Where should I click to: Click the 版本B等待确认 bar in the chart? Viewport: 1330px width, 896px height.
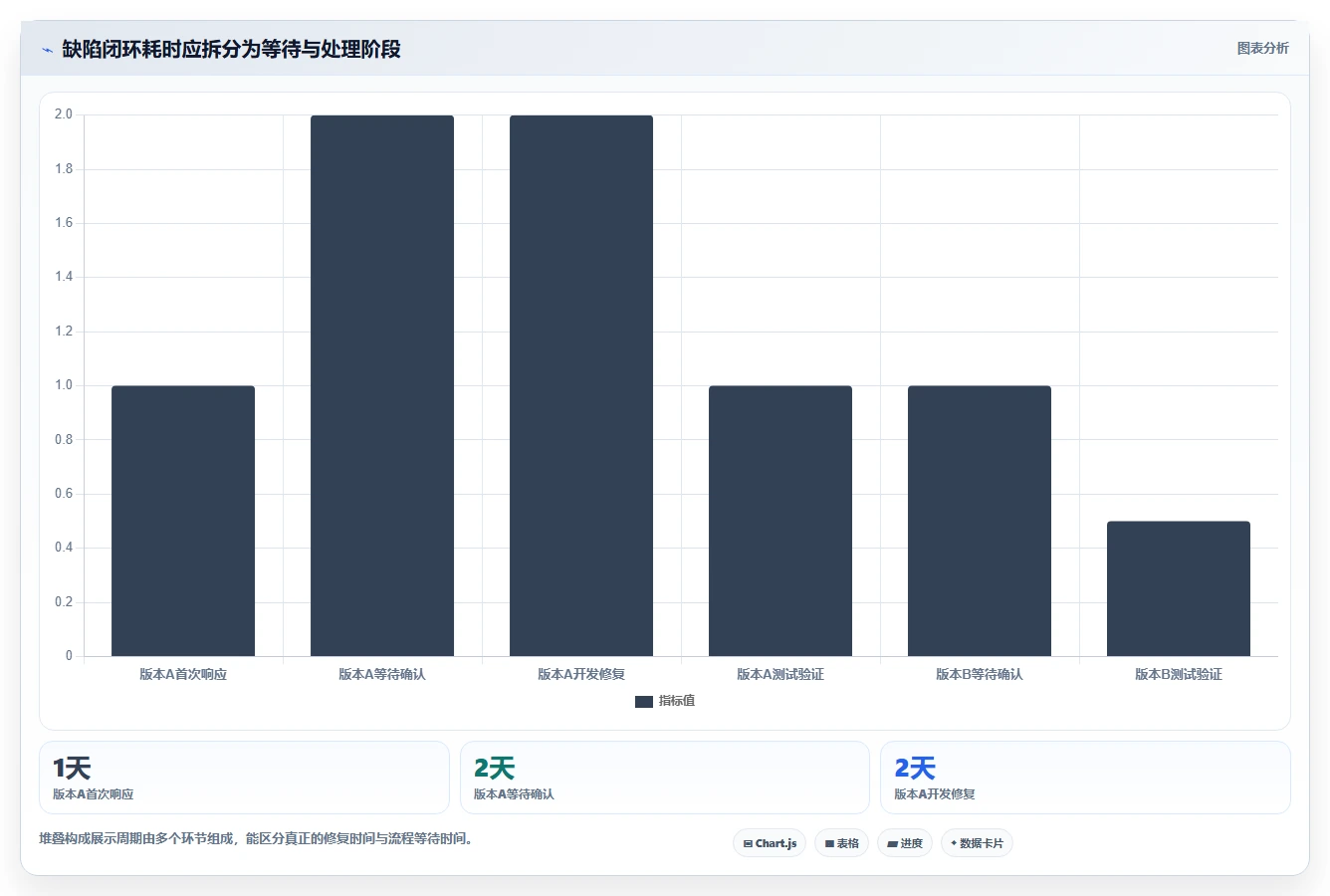coord(980,521)
